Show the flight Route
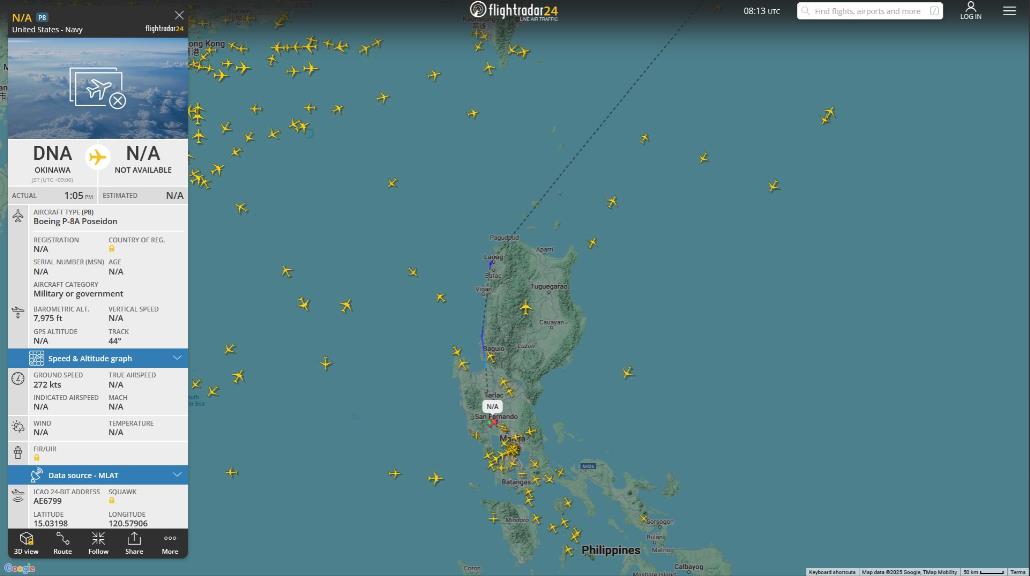The height and width of the screenshot is (576, 1030). point(62,543)
